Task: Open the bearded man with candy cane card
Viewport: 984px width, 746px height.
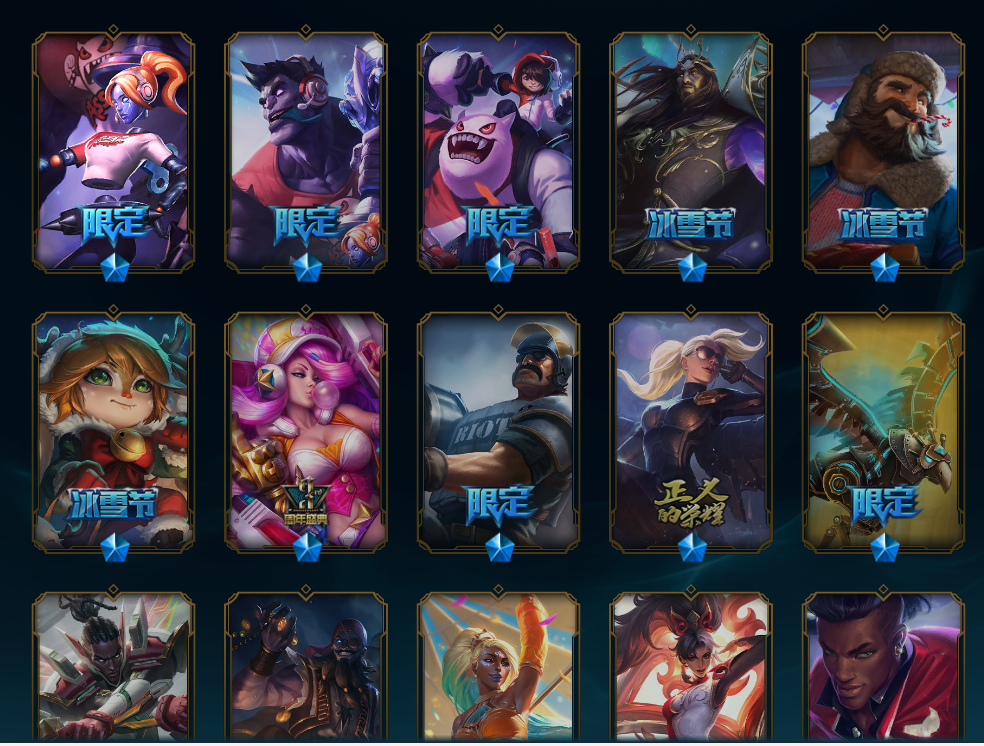Action: pos(884,152)
